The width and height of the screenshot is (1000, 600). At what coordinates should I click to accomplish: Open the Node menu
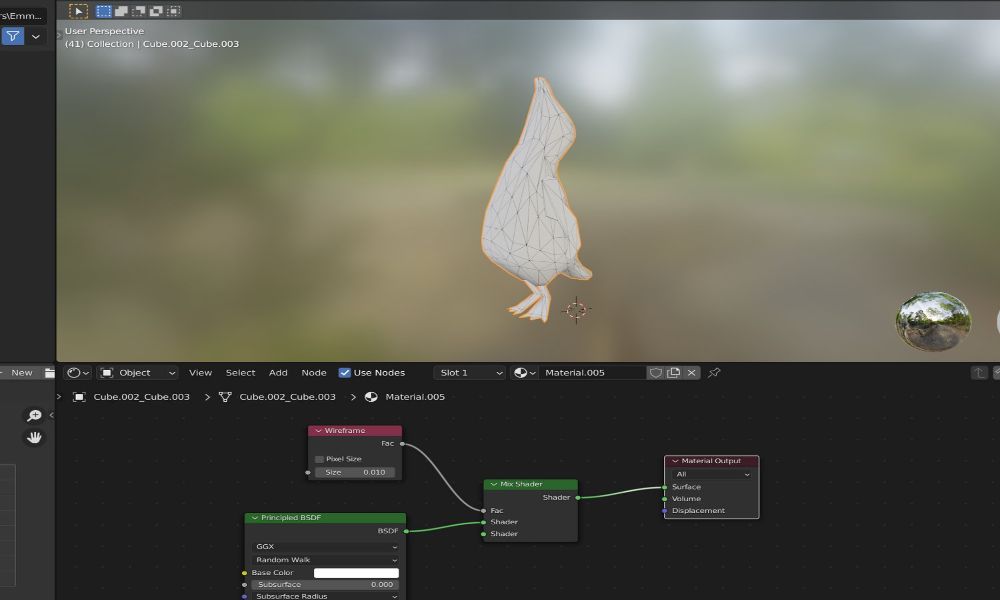[x=314, y=373]
